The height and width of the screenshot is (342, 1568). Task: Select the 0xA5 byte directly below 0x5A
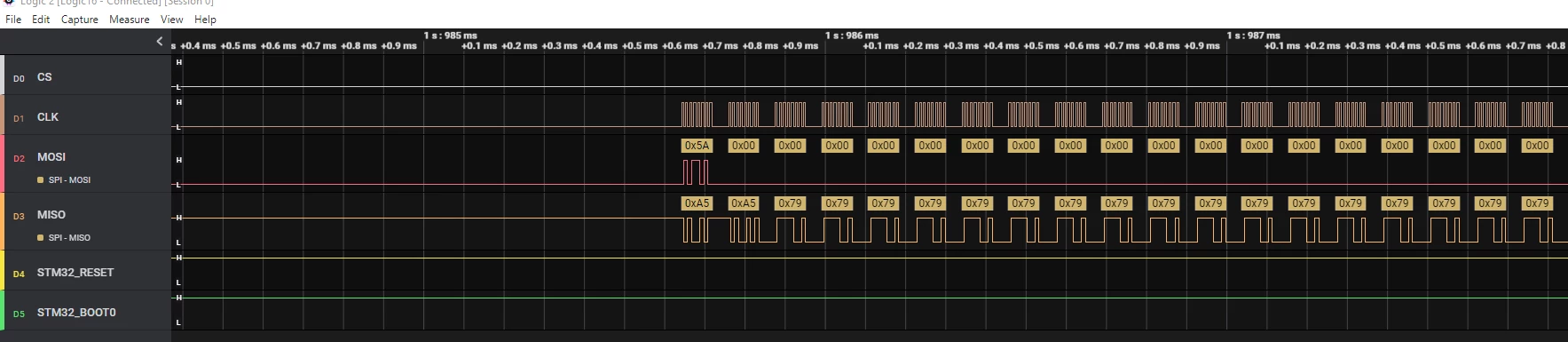click(x=697, y=203)
